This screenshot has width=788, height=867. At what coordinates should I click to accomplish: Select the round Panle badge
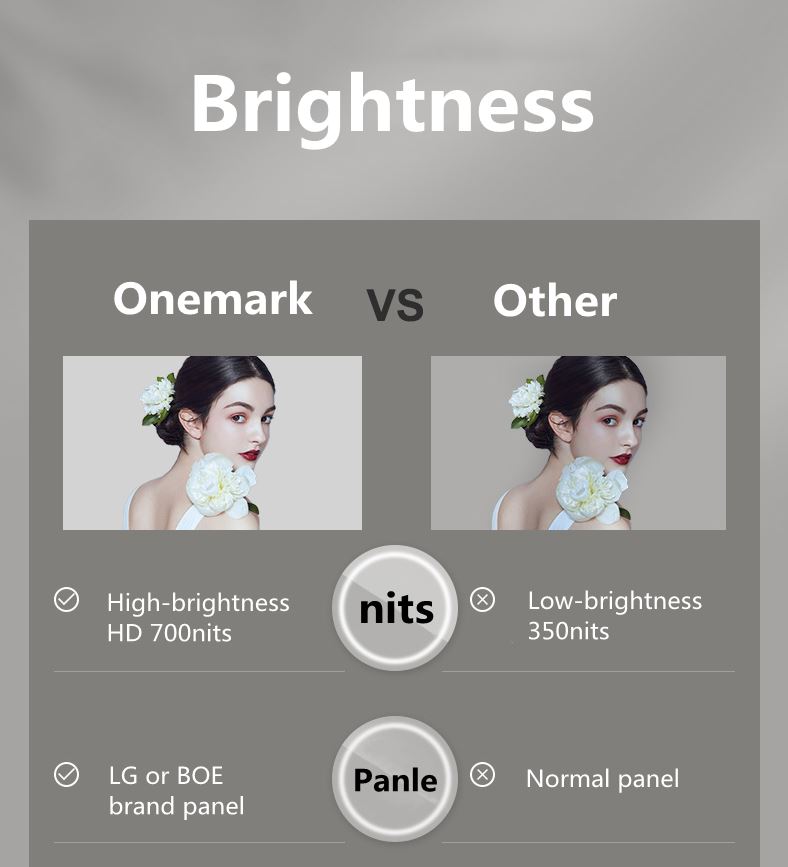[x=395, y=779]
